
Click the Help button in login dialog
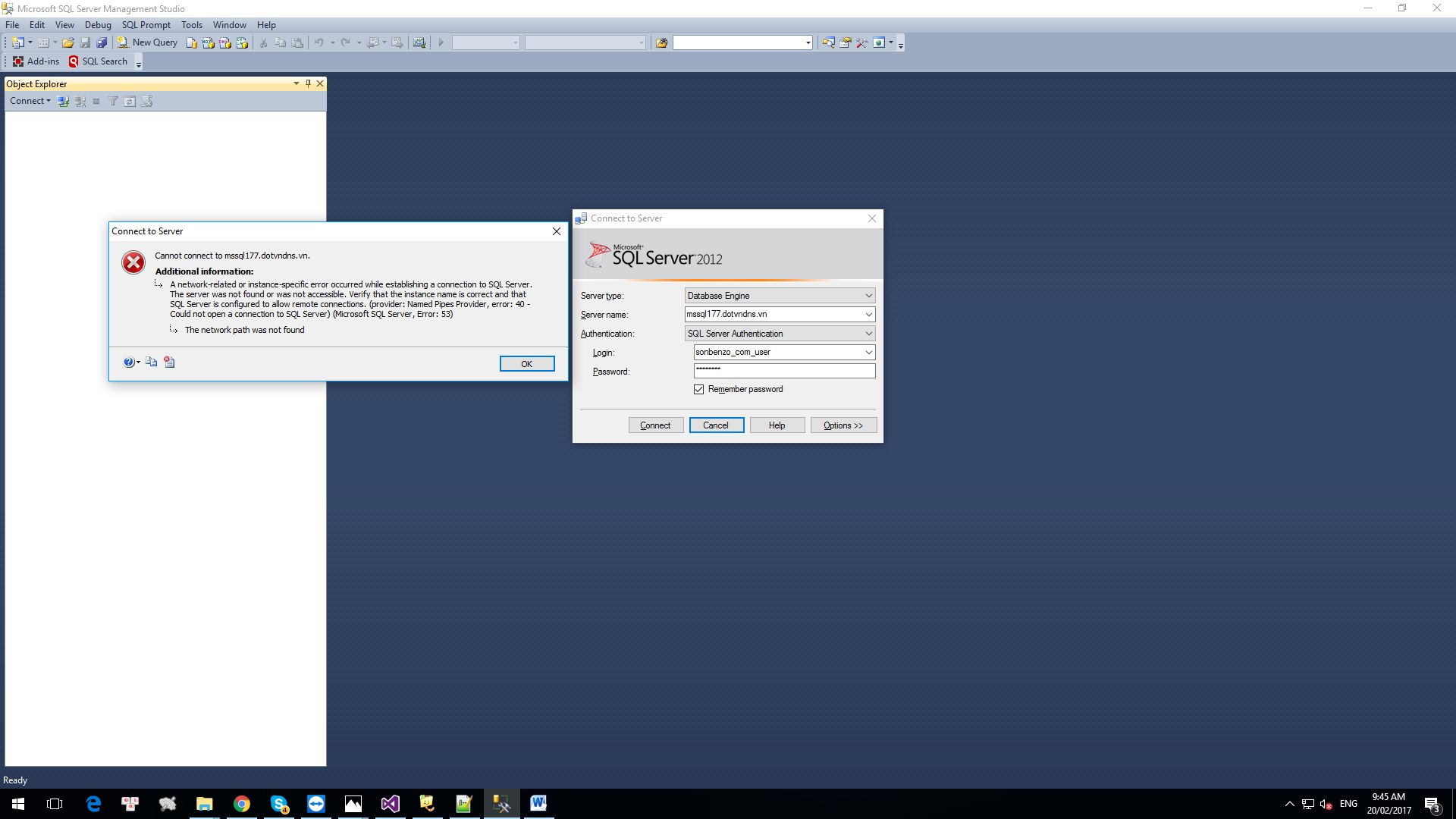pyautogui.click(x=777, y=425)
